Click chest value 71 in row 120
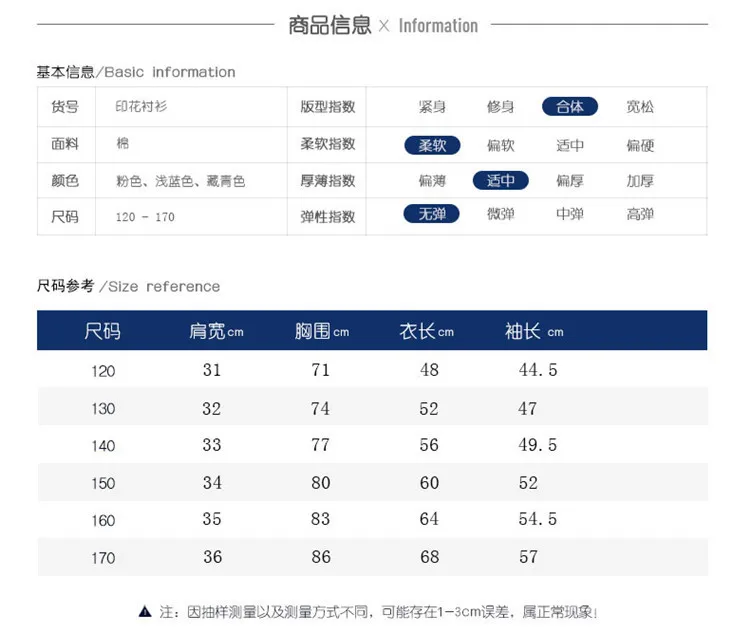Image resolution: width=750 pixels, height=633 pixels. pyautogui.click(x=320, y=369)
